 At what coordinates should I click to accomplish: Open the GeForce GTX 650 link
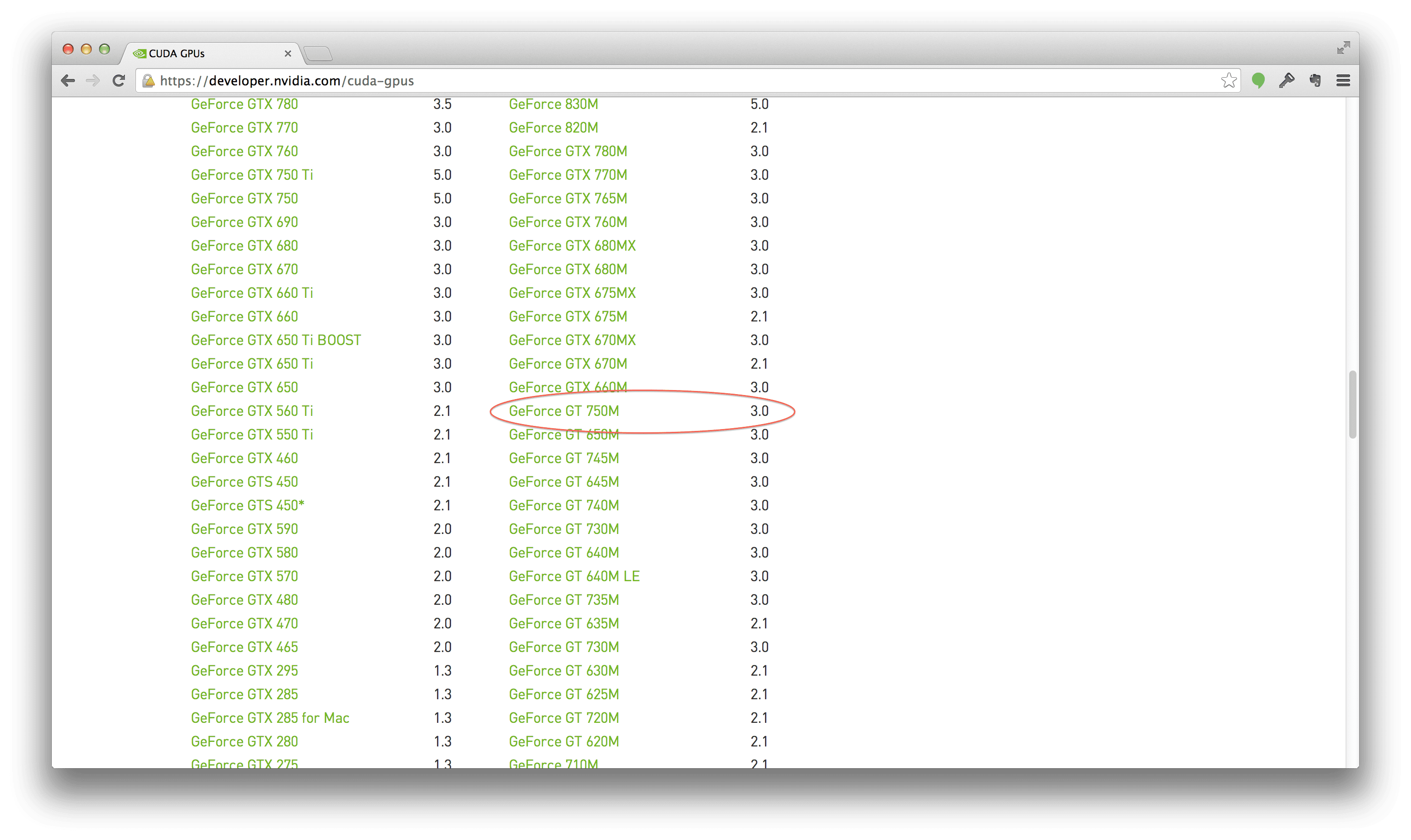[244, 387]
